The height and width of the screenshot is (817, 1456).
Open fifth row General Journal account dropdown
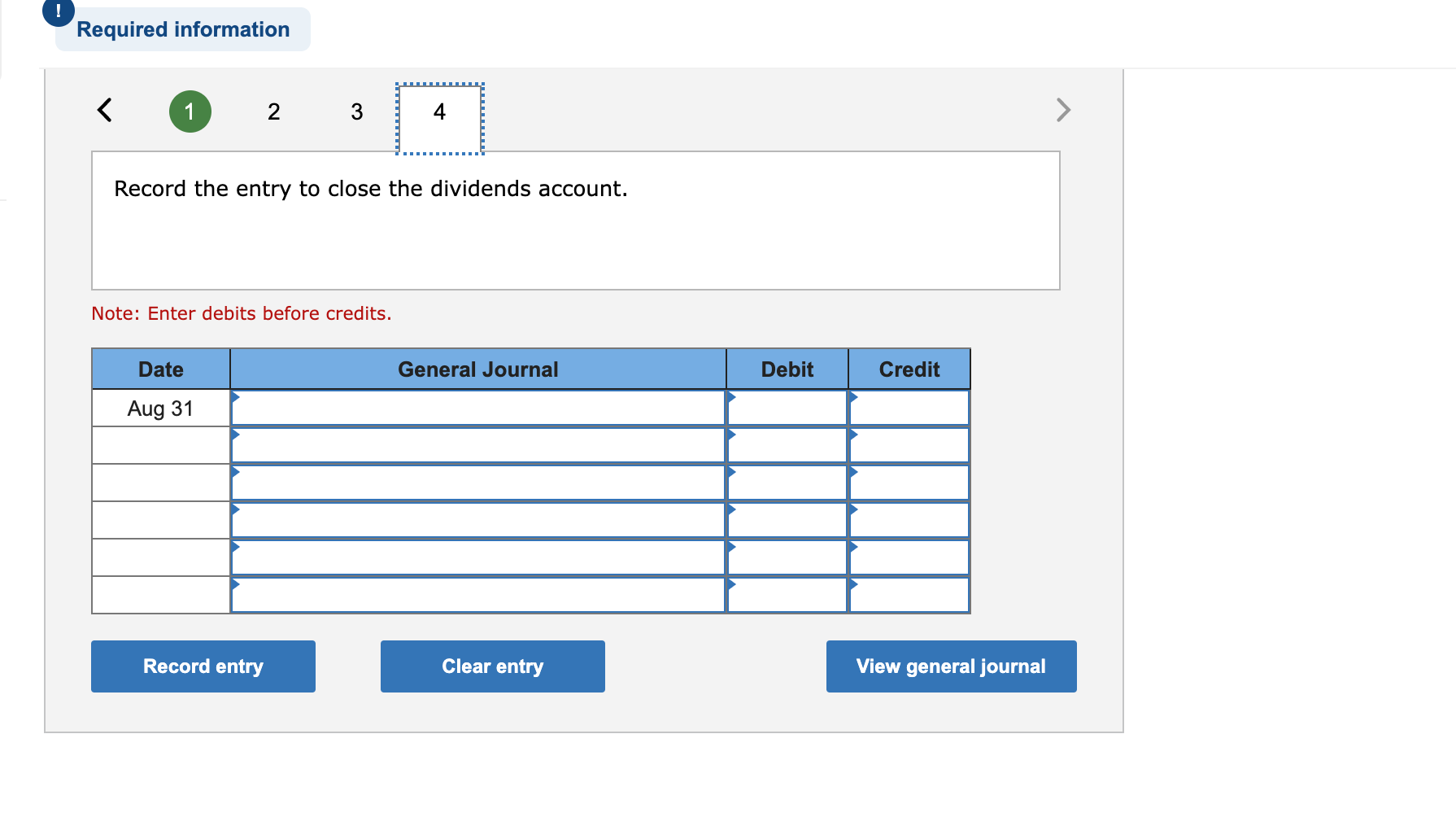478,557
